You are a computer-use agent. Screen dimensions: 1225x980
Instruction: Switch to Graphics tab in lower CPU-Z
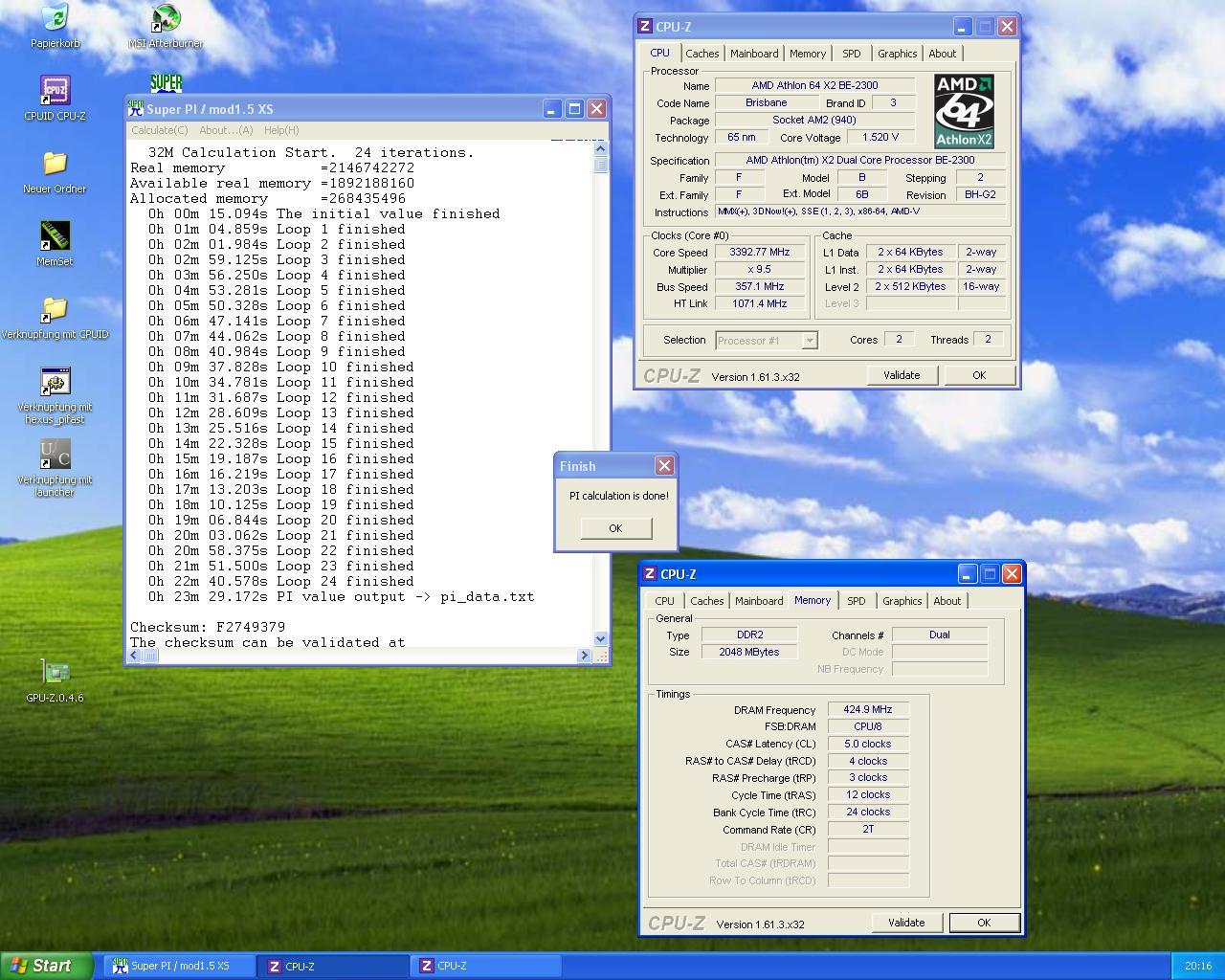coord(902,601)
